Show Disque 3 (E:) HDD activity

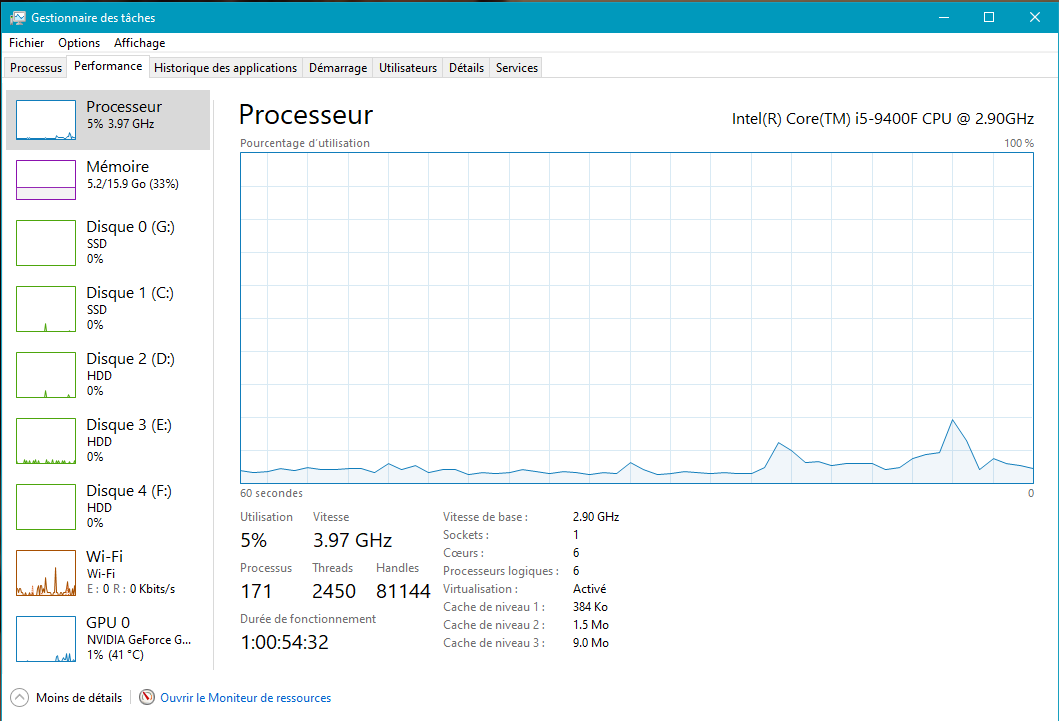click(46, 441)
